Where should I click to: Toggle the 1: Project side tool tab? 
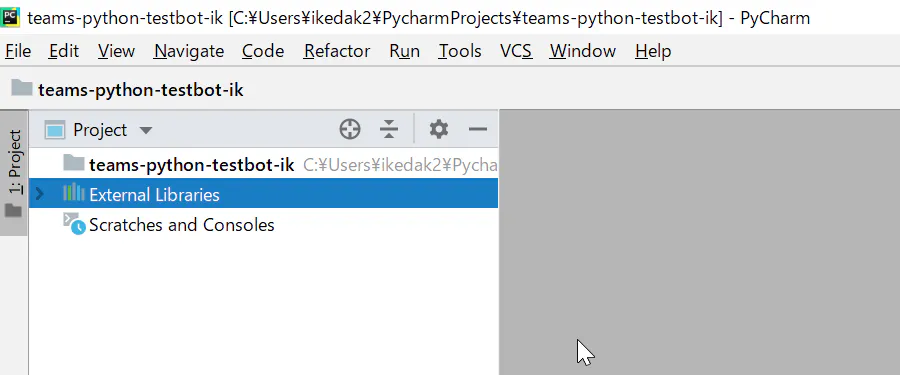tap(14, 173)
